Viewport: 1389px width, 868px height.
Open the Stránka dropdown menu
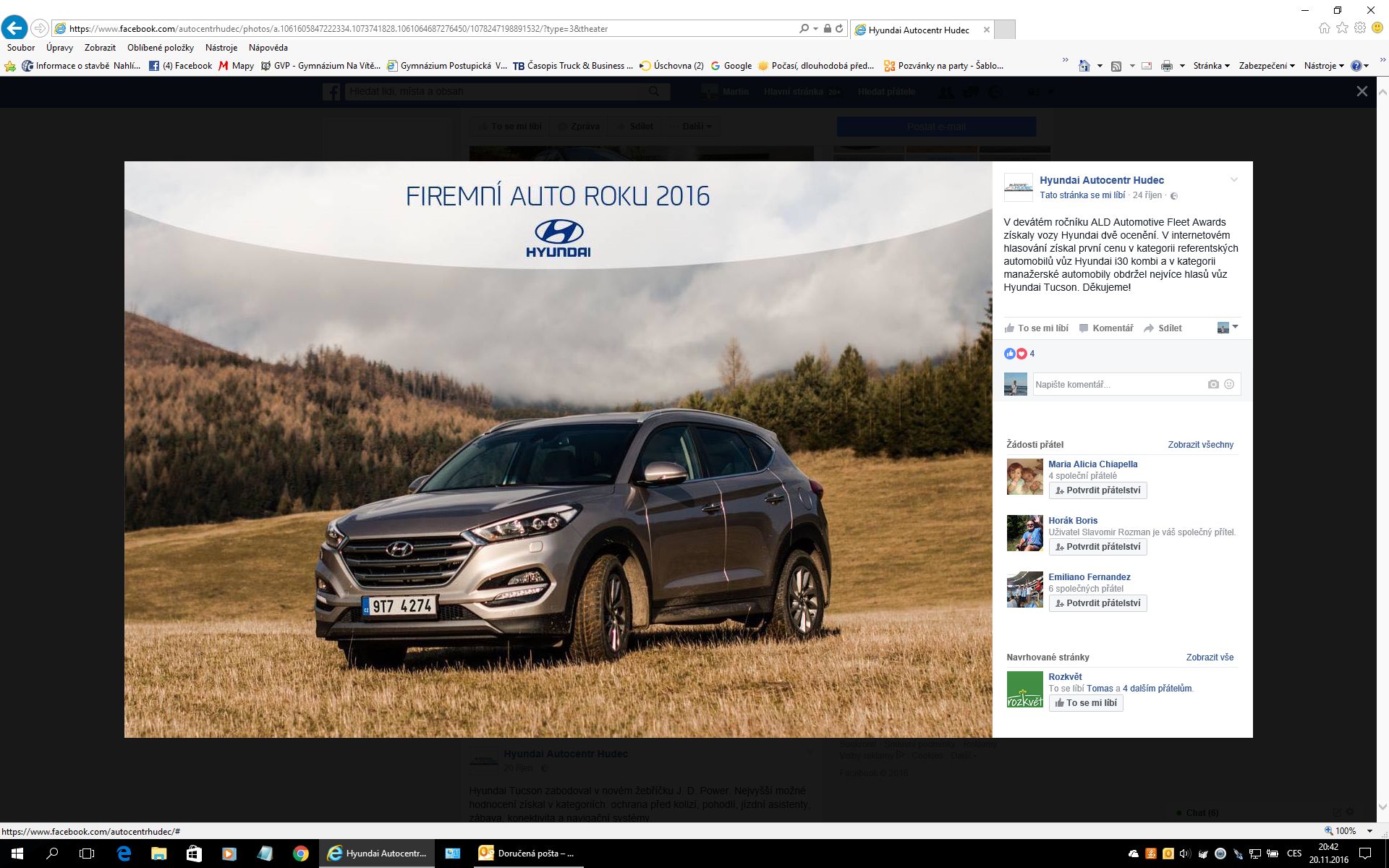coord(1212,66)
